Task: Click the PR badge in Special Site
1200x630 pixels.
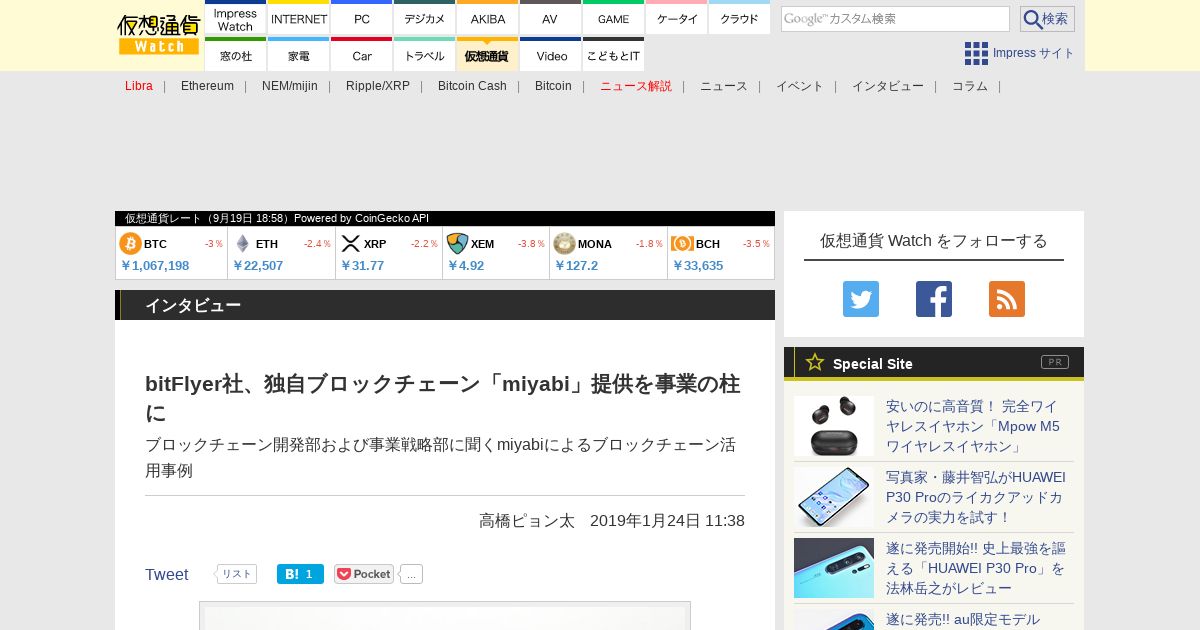Action: (1055, 362)
